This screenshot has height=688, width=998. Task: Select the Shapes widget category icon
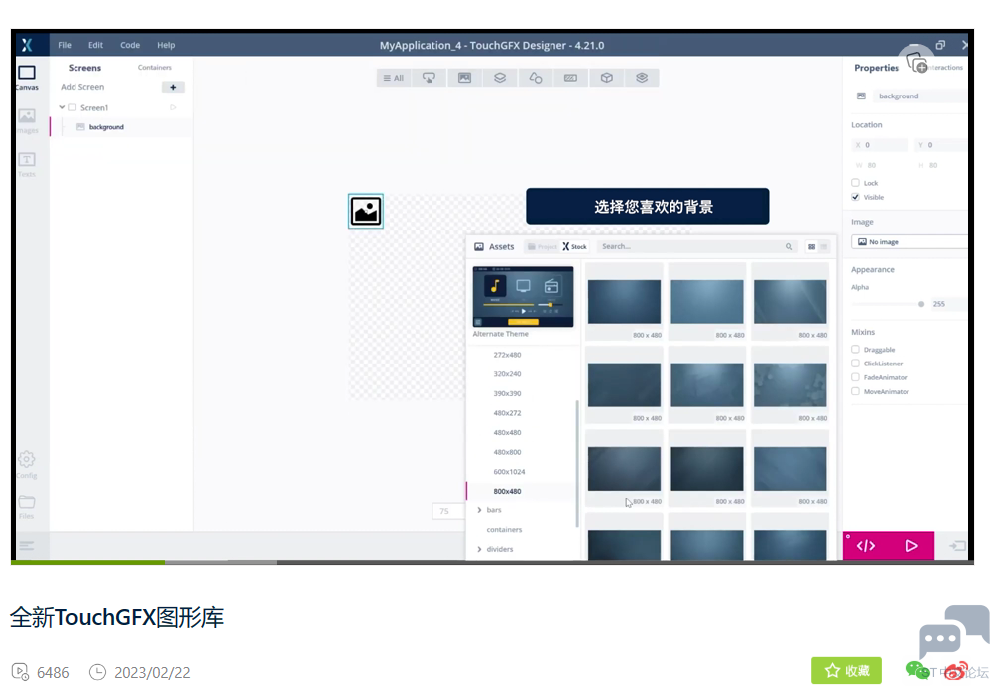(x=536, y=78)
